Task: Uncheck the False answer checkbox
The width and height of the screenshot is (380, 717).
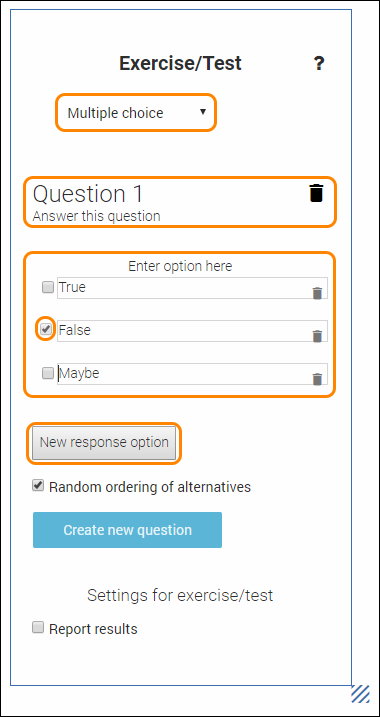Action: point(46,329)
